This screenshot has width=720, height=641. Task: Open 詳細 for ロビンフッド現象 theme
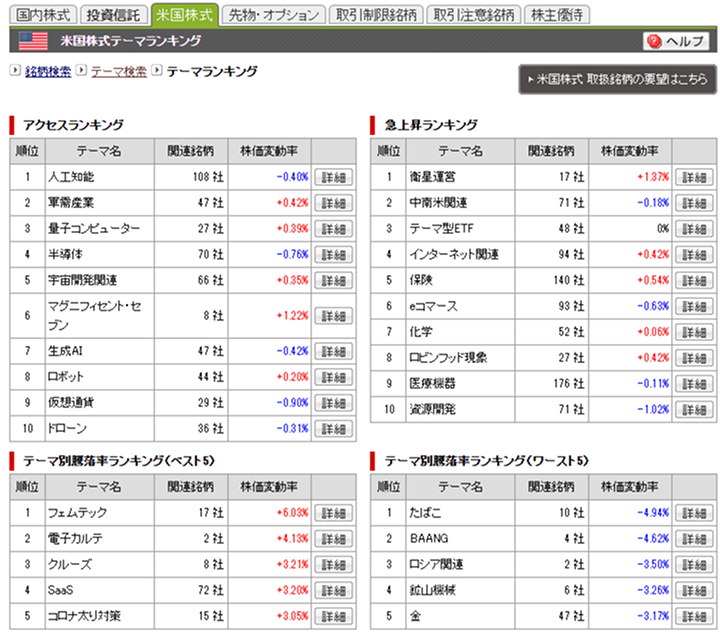click(694, 358)
